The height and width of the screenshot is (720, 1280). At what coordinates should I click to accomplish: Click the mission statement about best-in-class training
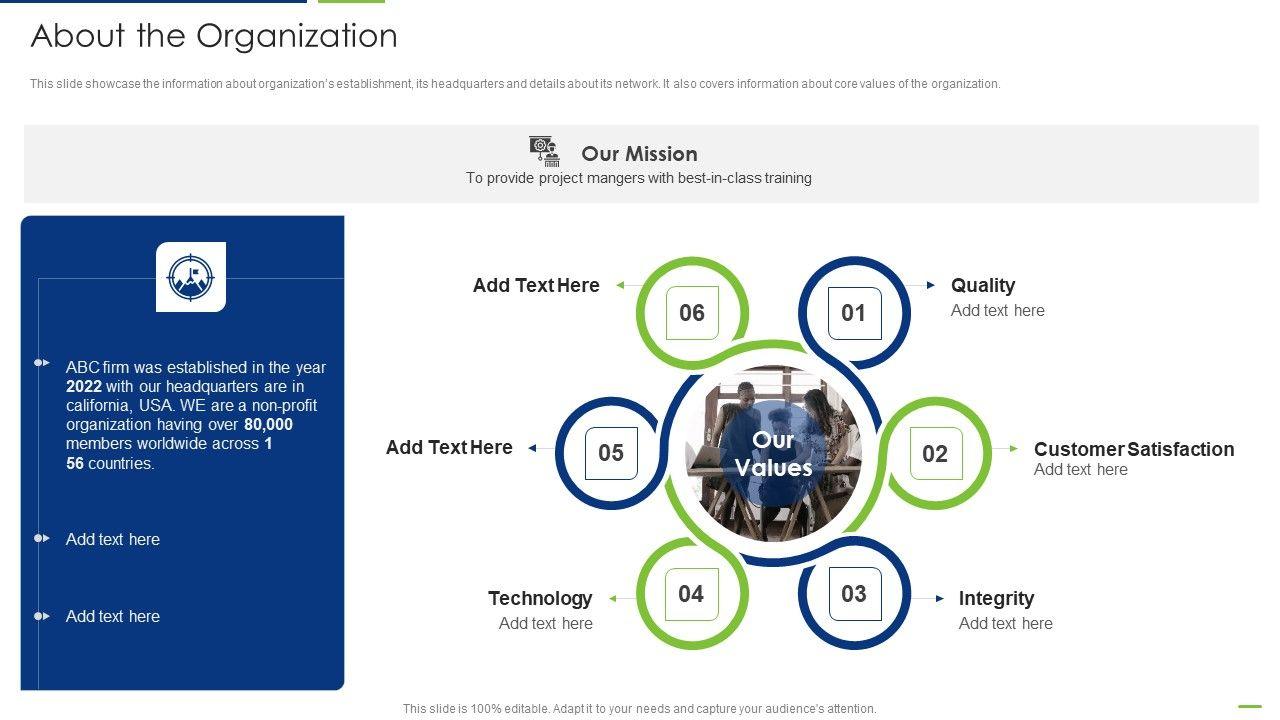(x=639, y=178)
